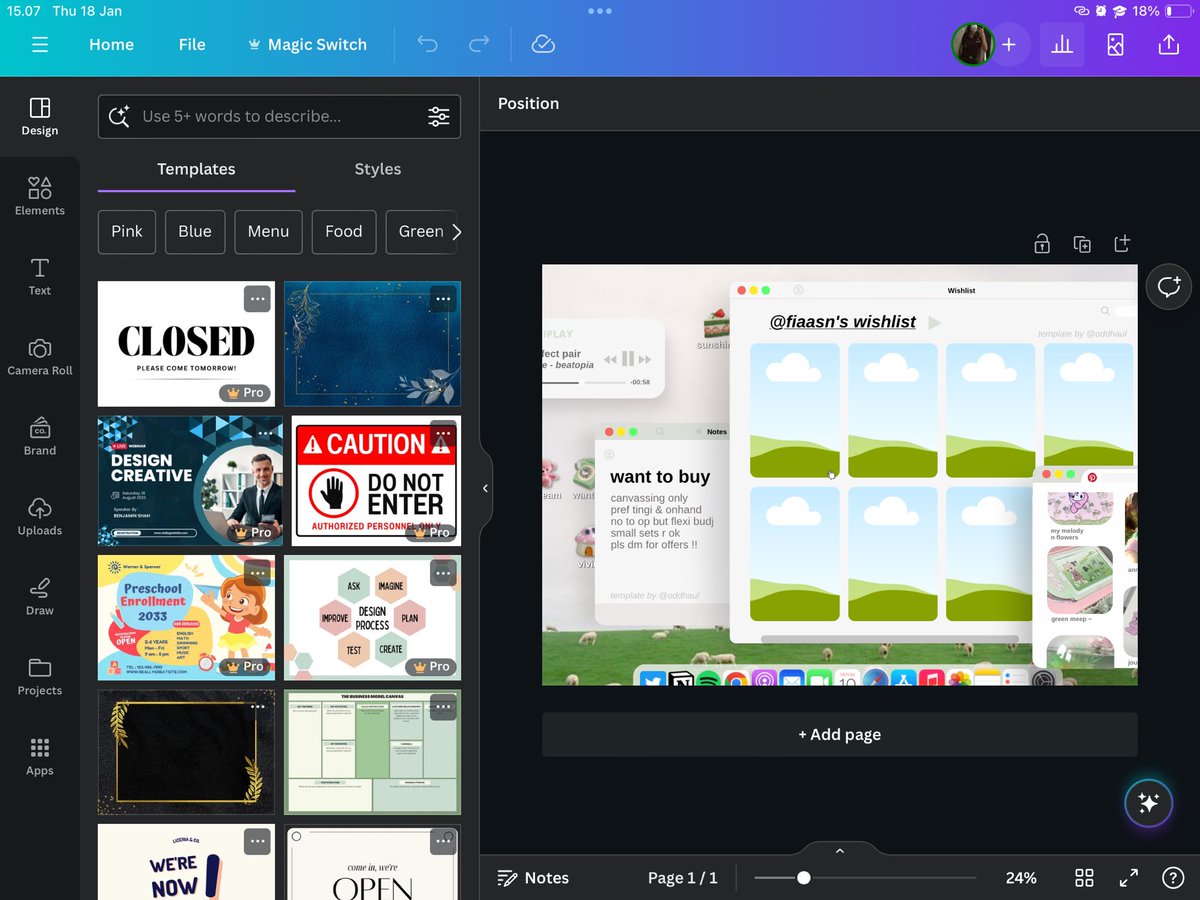The image size is (1200, 900).
Task: Open options on blue floral template
Action: point(443,299)
